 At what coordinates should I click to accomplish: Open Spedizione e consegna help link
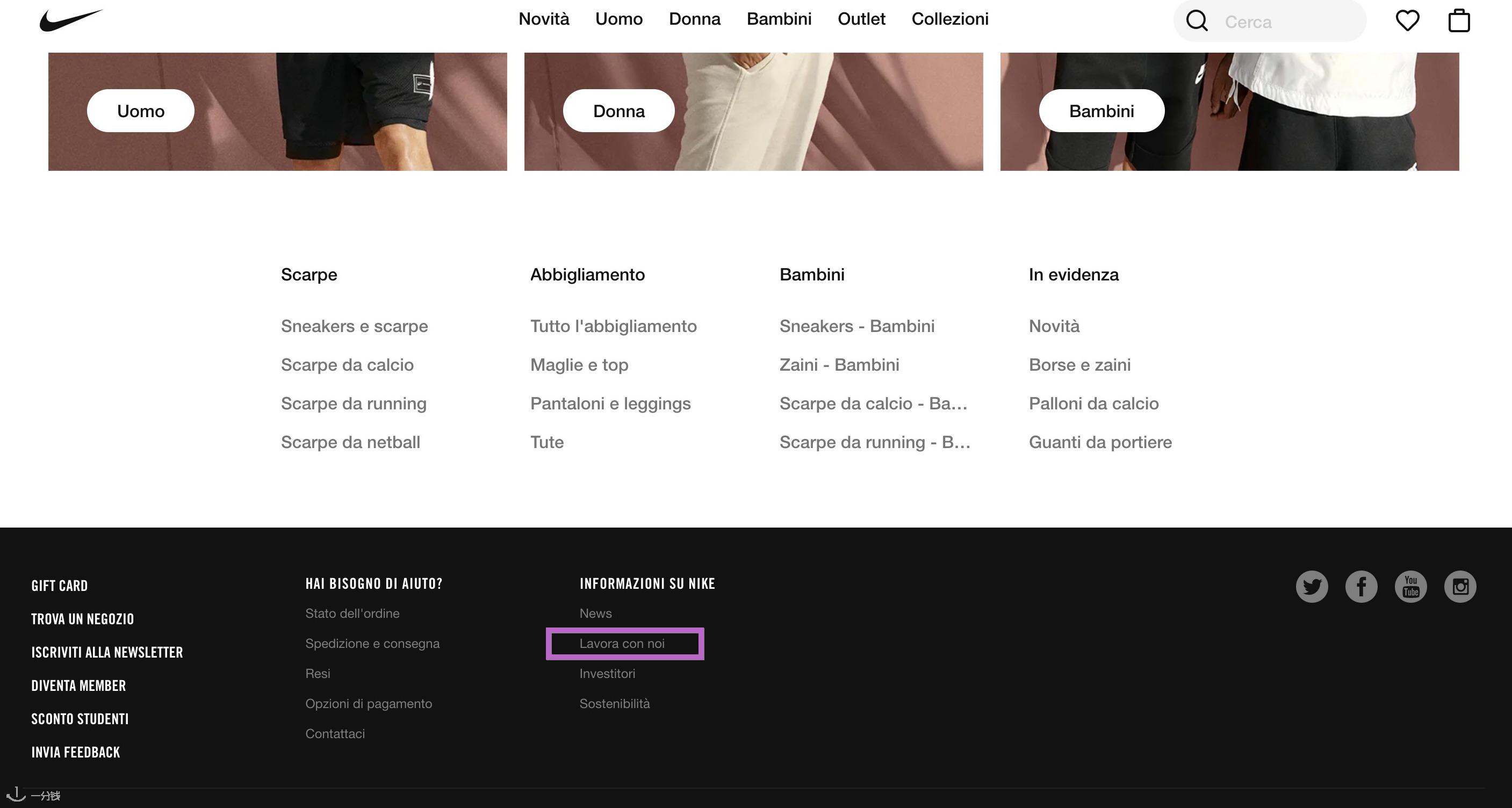[x=372, y=644]
